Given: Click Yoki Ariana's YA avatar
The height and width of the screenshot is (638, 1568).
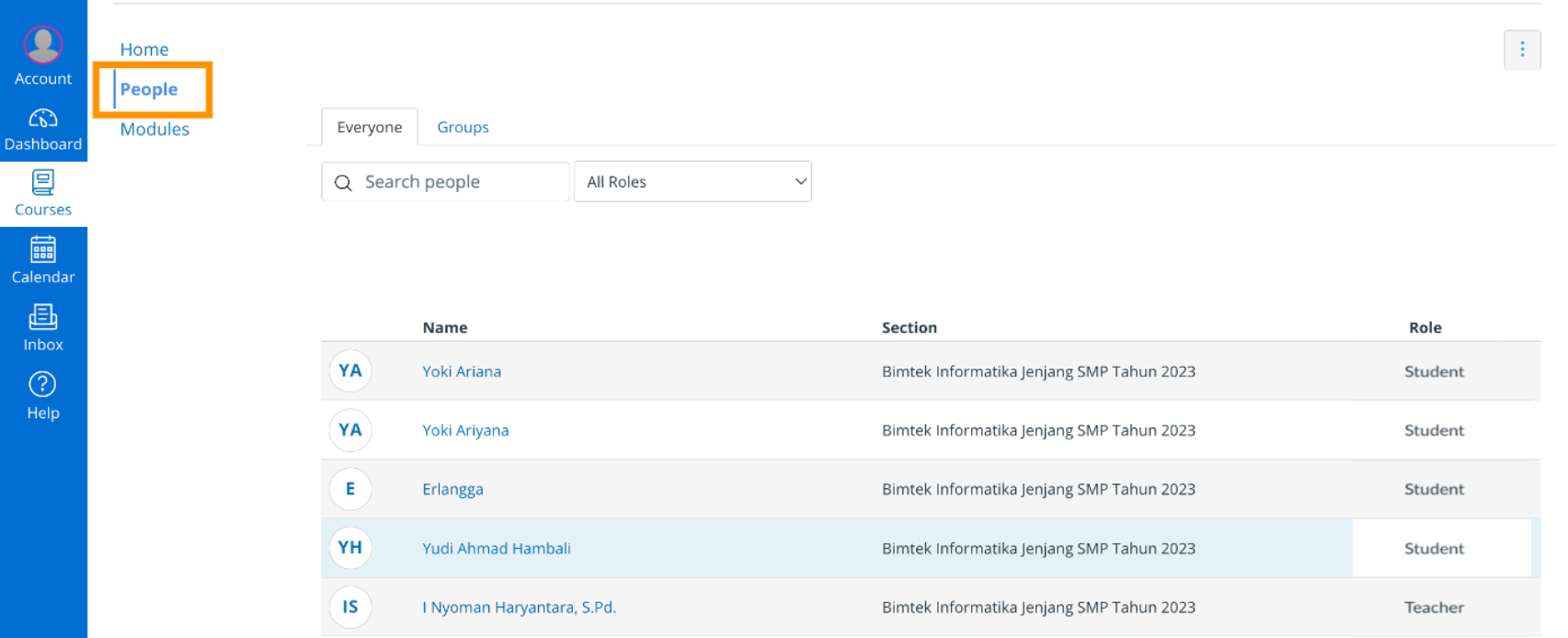Looking at the screenshot, I should coord(350,371).
